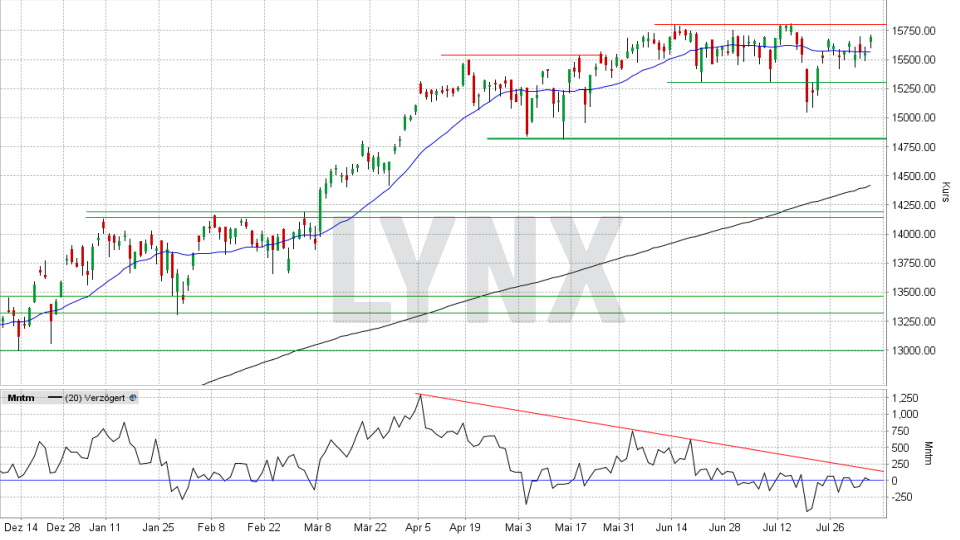Click the 15750.00 price axis label

pyautogui.click(x=913, y=31)
